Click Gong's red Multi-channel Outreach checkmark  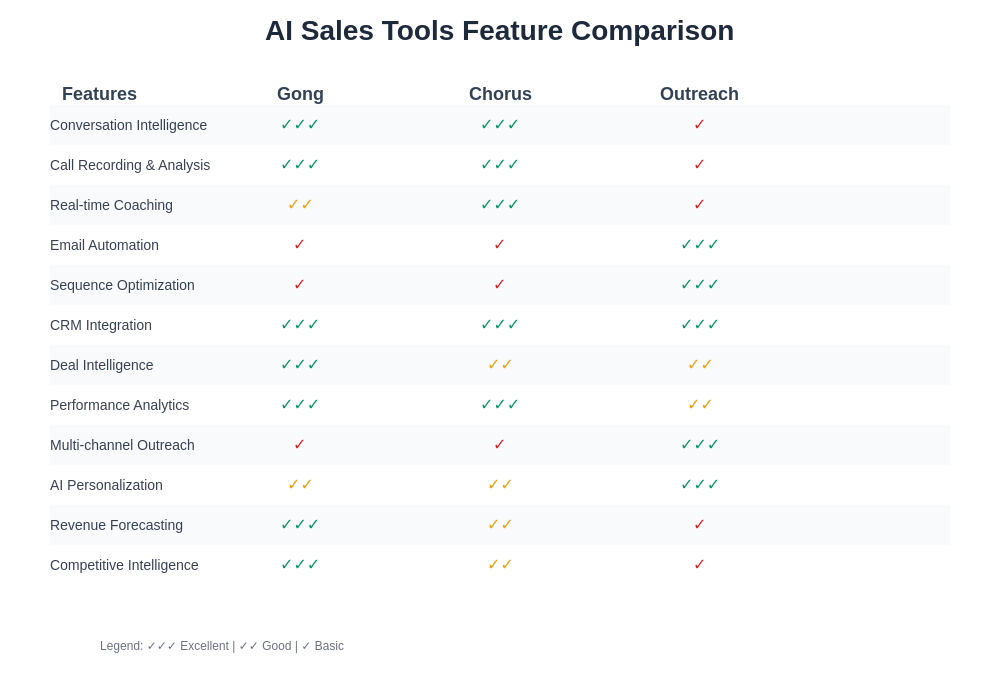click(x=300, y=445)
